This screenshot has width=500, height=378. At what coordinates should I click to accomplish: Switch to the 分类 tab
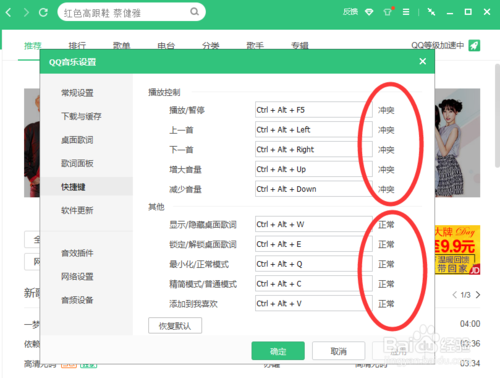tap(211, 46)
